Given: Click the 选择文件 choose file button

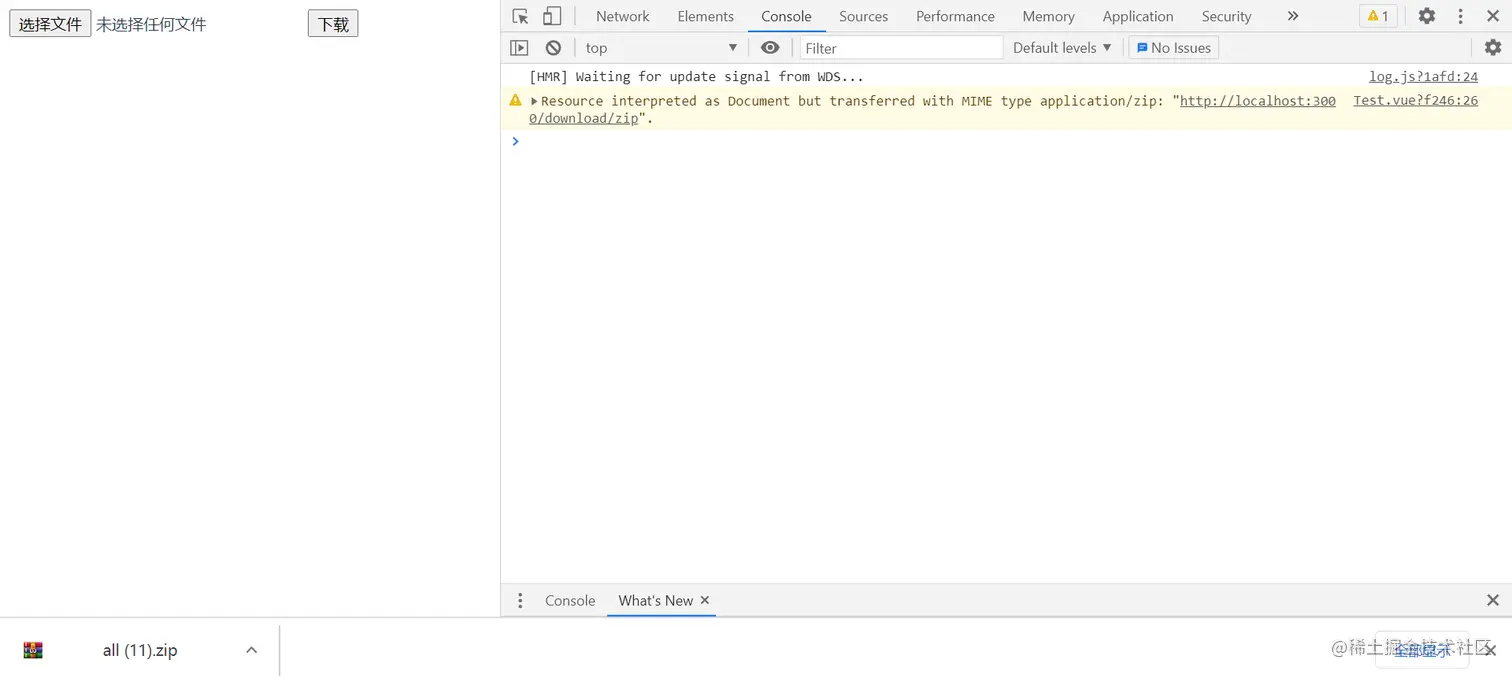Looking at the screenshot, I should [50, 24].
